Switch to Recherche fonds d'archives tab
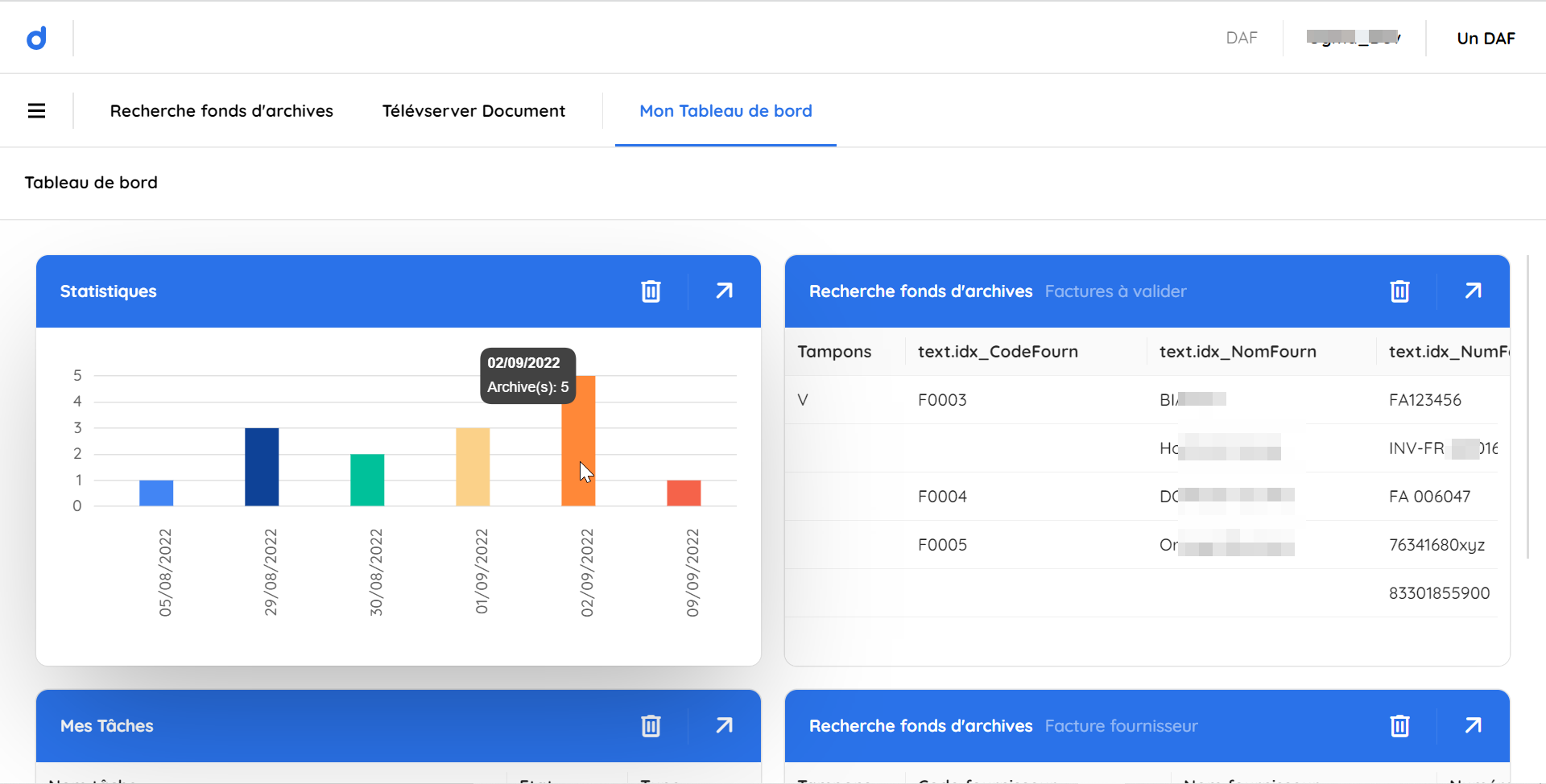Viewport: 1546px width, 784px height. point(221,111)
